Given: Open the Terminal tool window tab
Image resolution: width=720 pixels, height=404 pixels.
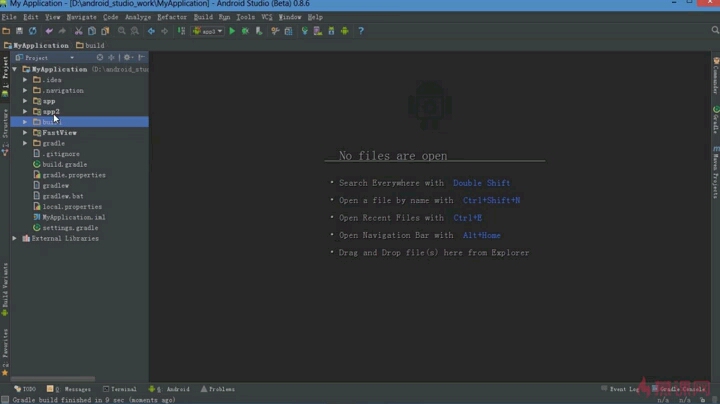Looking at the screenshot, I should point(120,389).
